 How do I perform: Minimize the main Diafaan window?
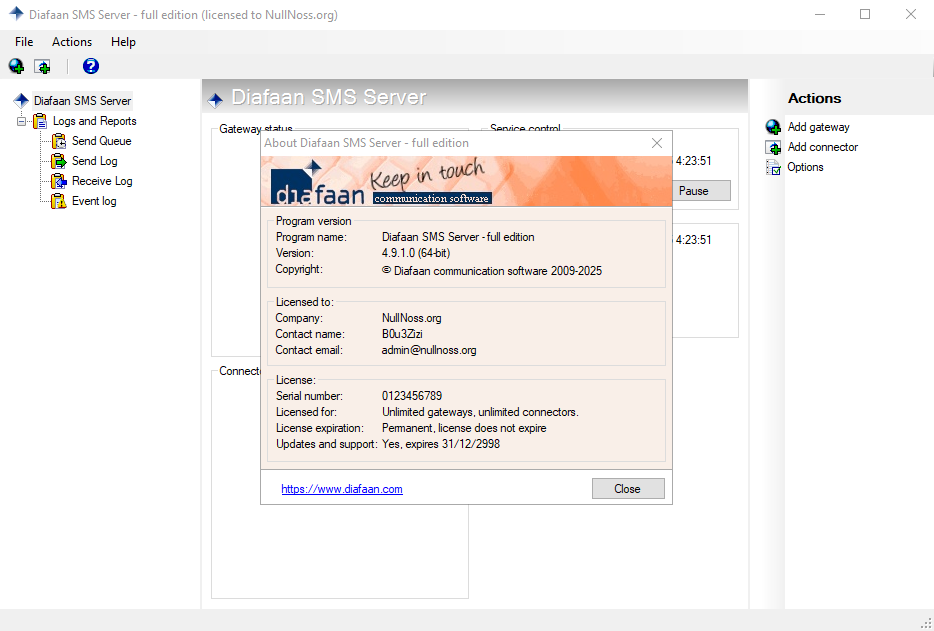tap(820, 14)
